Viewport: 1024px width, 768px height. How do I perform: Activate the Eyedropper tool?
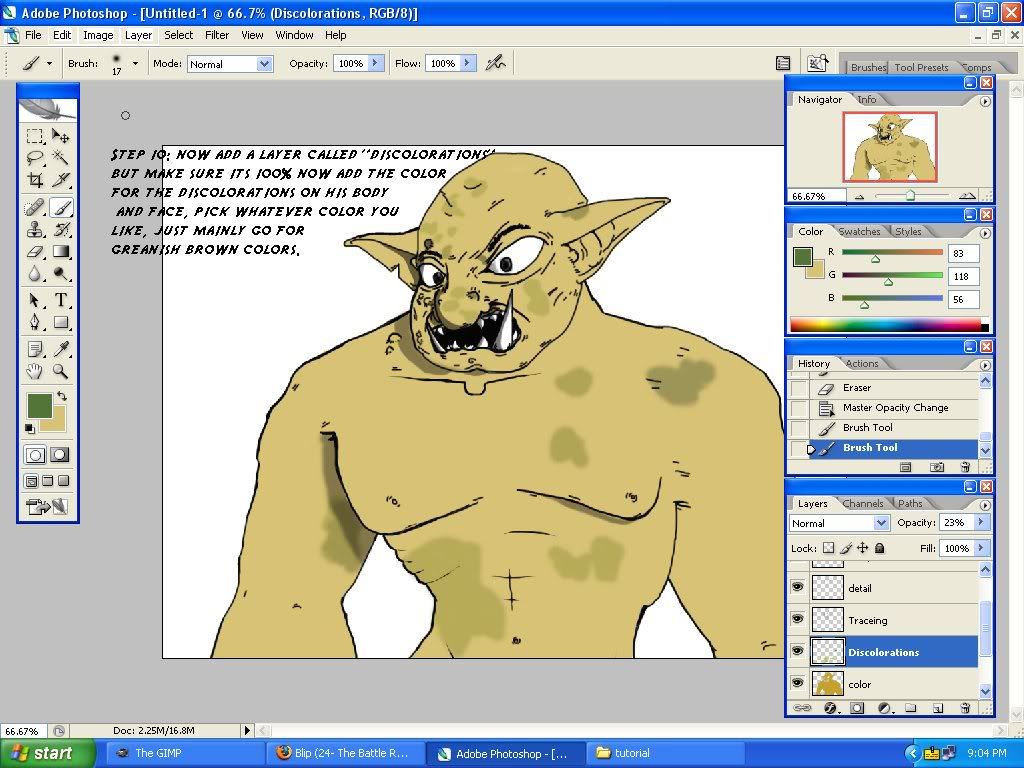pyautogui.click(x=61, y=349)
